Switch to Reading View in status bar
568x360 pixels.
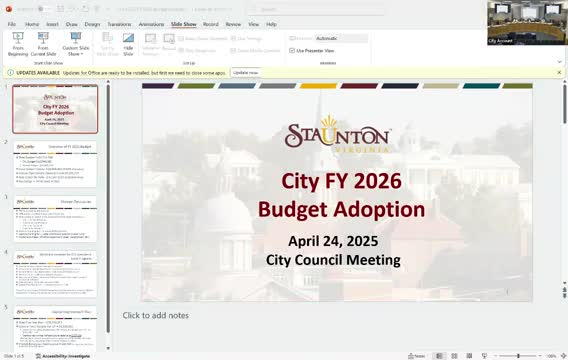point(469,356)
